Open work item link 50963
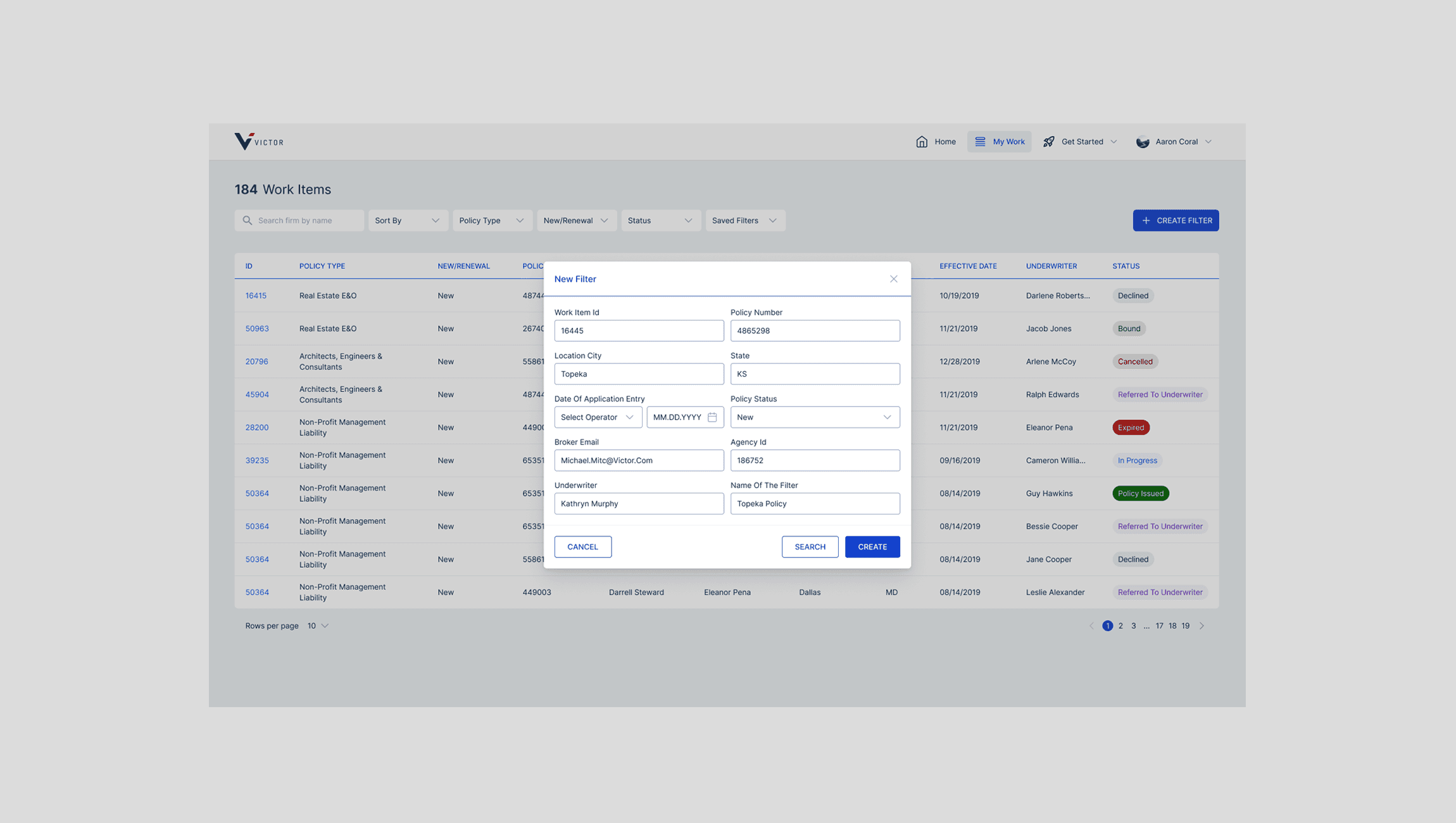The width and height of the screenshot is (1456, 823). (257, 329)
